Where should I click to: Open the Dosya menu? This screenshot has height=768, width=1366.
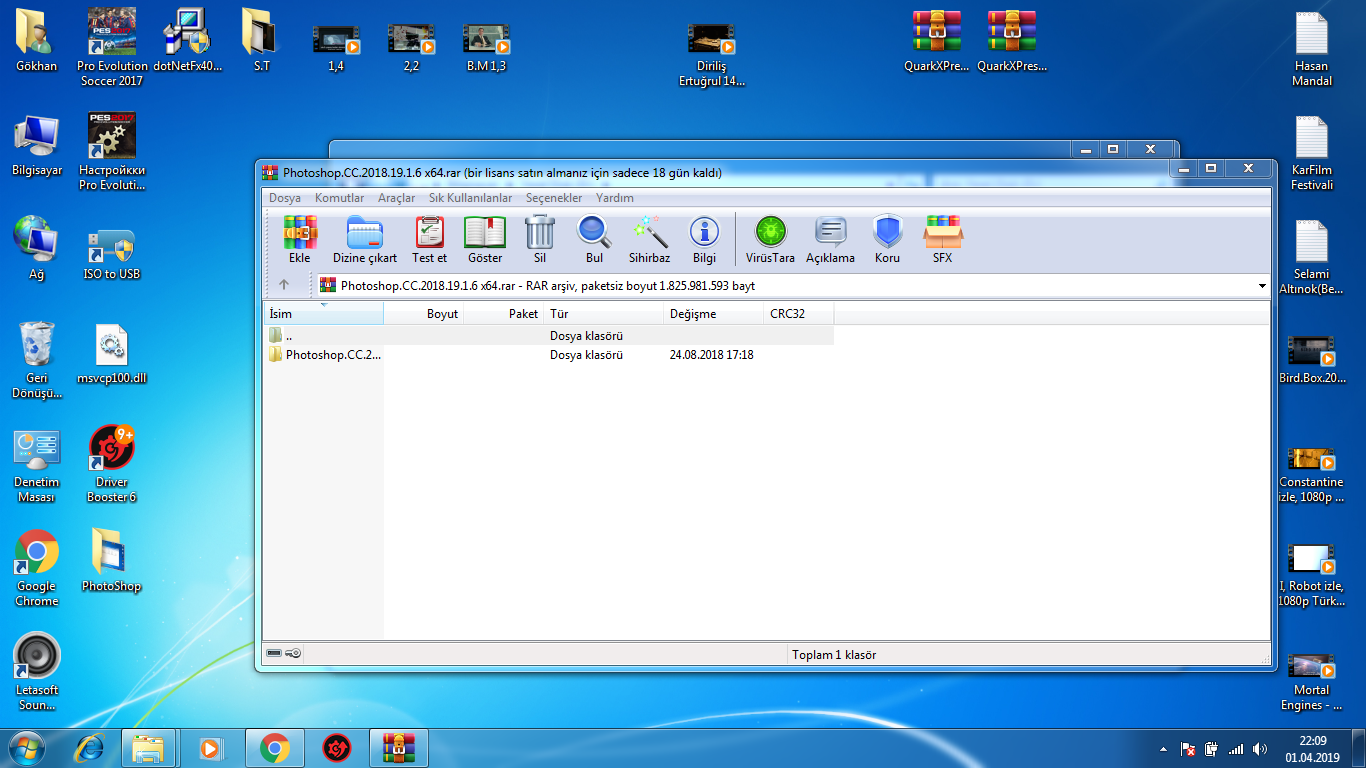[x=285, y=198]
